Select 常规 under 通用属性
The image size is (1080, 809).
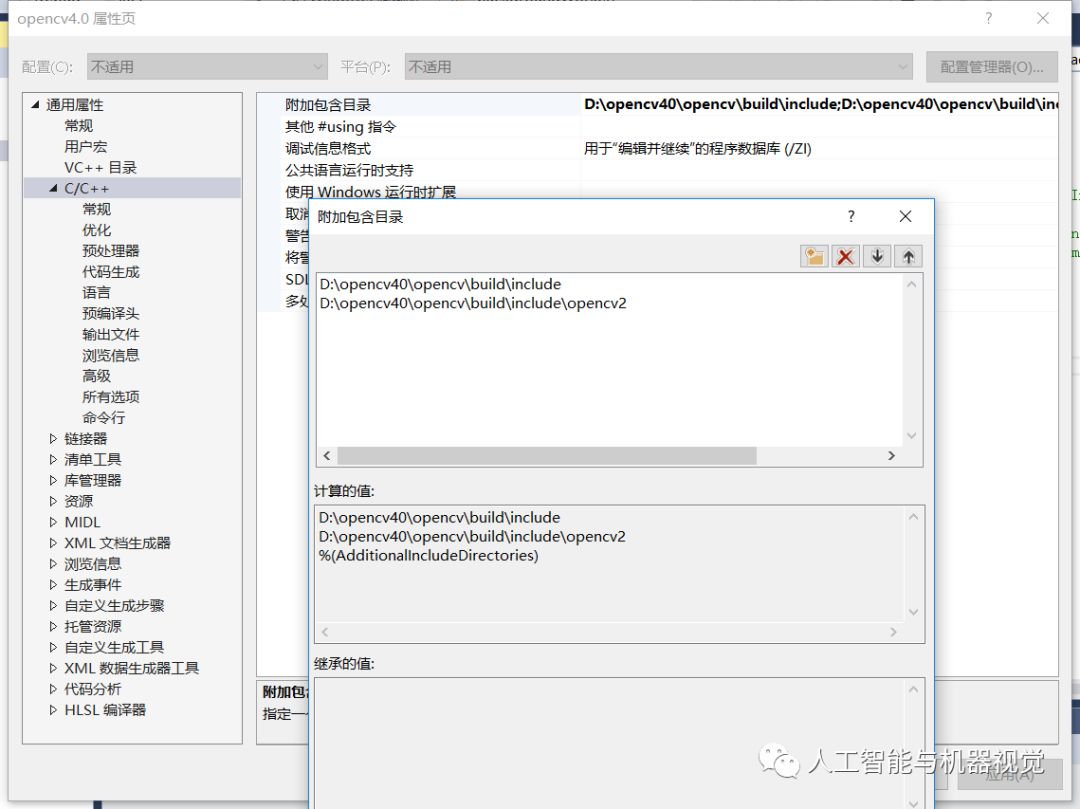pos(79,126)
